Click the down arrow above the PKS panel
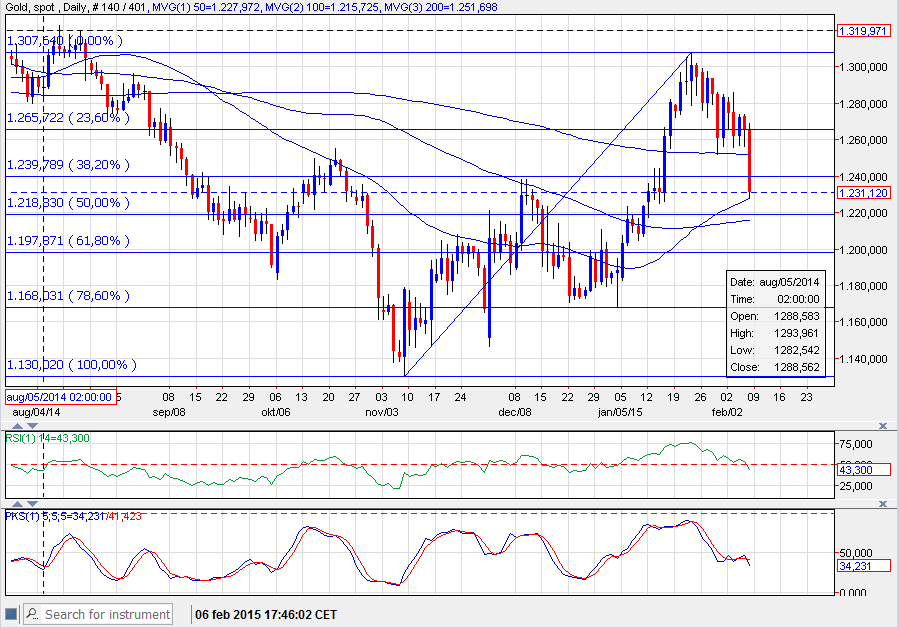Viewport: 899px width, 628px height. pos(33,504)
